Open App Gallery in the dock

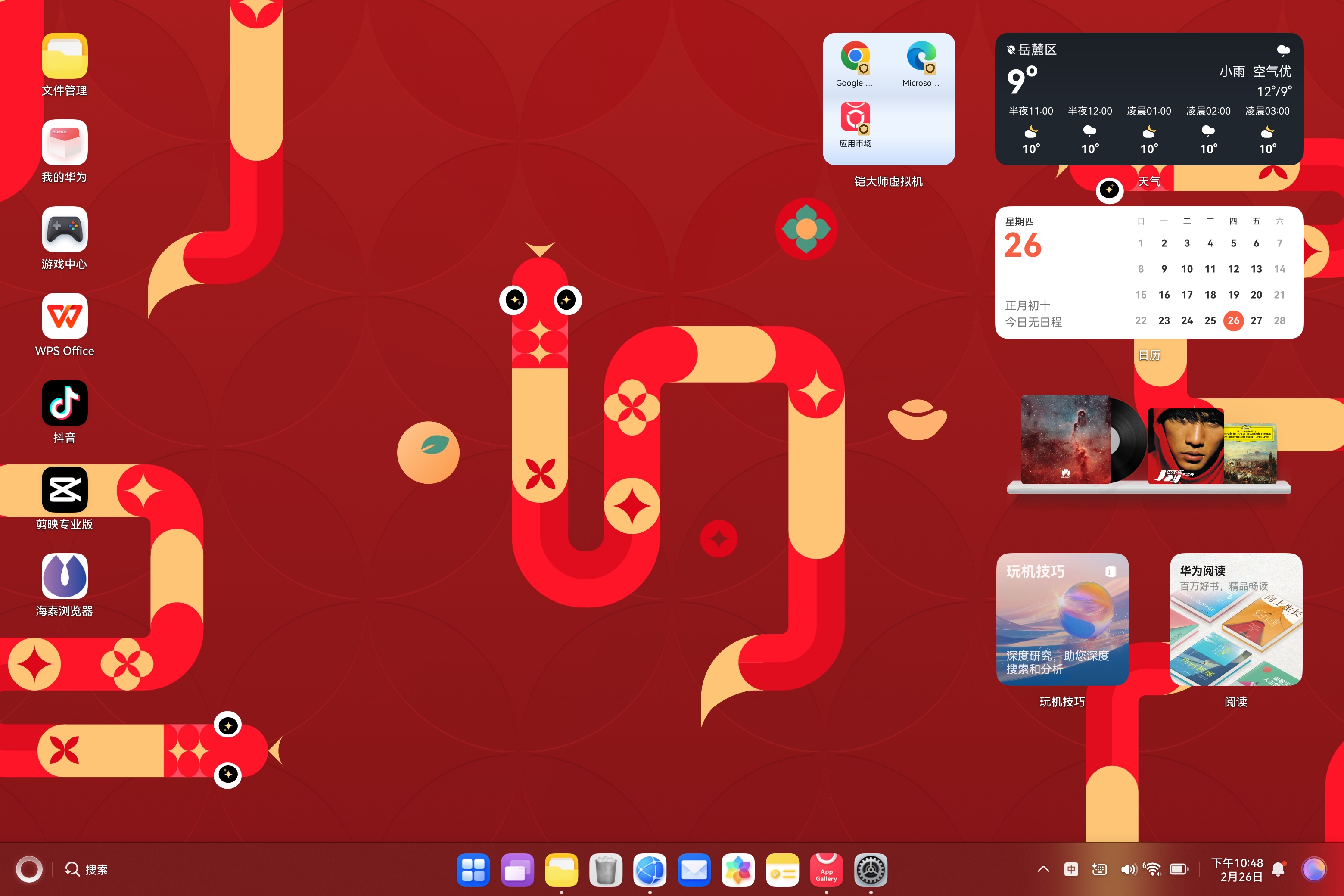pos(826,870)
